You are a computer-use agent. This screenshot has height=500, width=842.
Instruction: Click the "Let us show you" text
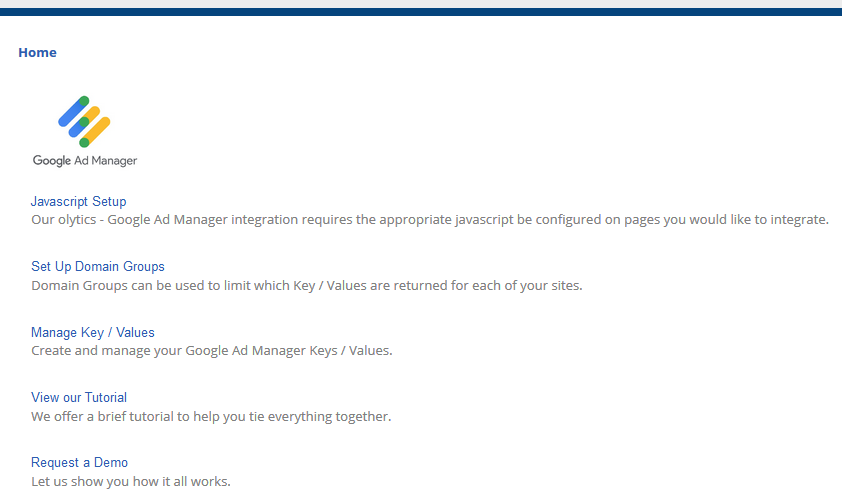click(x=130, y=481)
